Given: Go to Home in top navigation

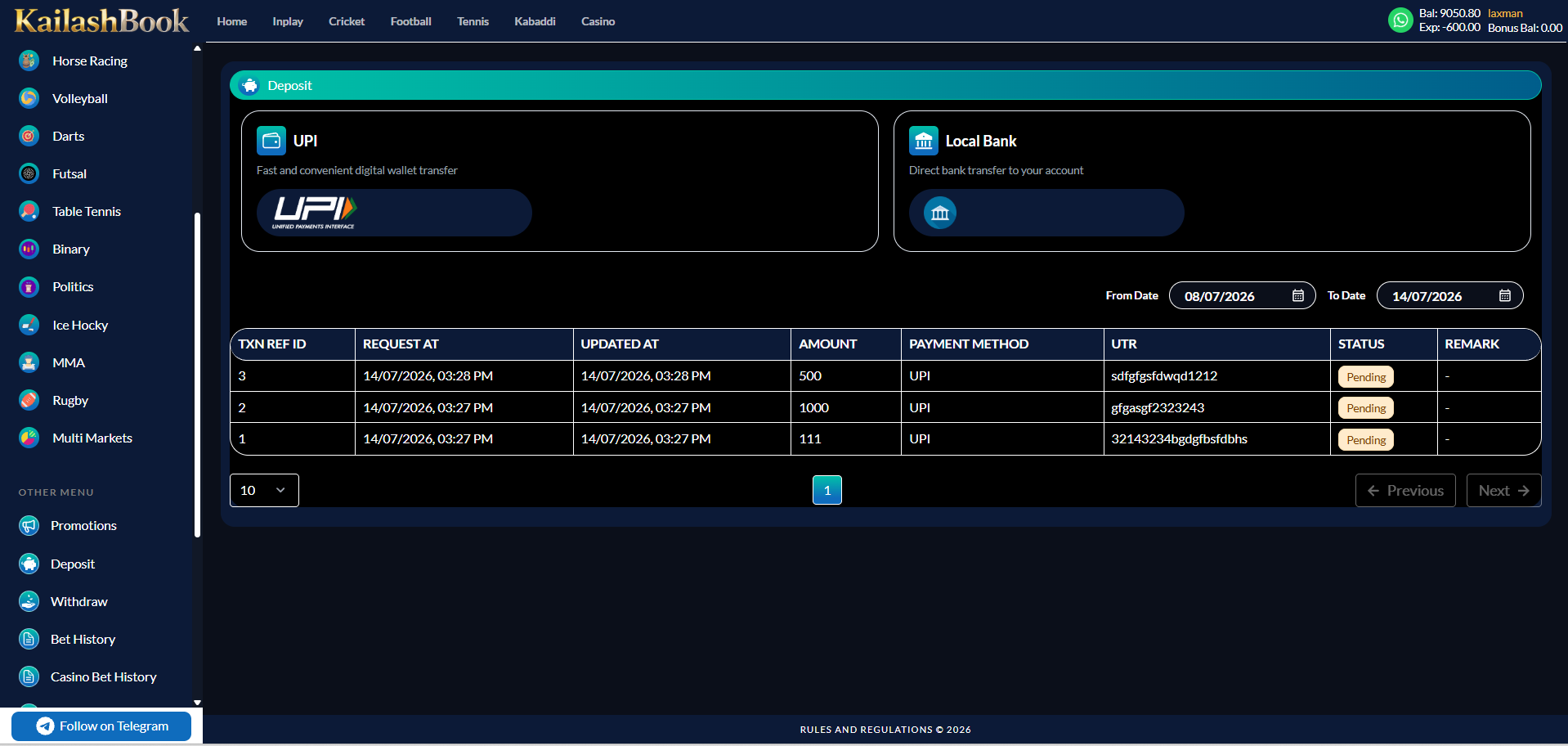Looking at the screenshot, I should coord(232,21).
